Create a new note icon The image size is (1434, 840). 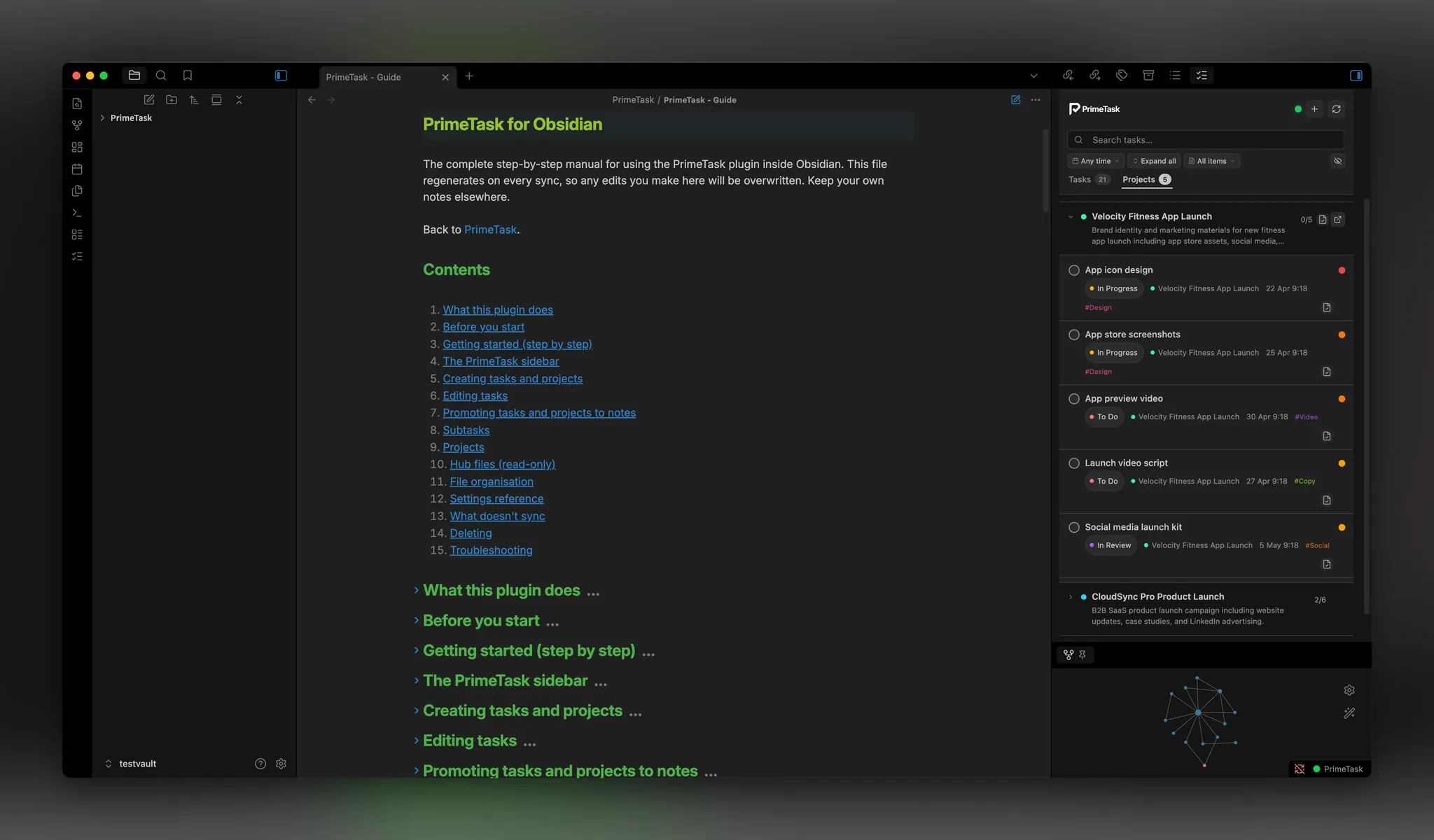pyautogui.click(x=149, y=100)
